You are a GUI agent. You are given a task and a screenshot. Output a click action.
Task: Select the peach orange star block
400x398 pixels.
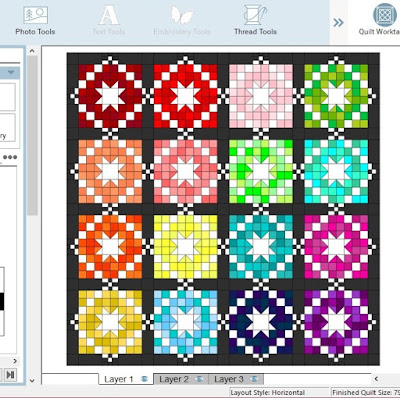[110, 172]
